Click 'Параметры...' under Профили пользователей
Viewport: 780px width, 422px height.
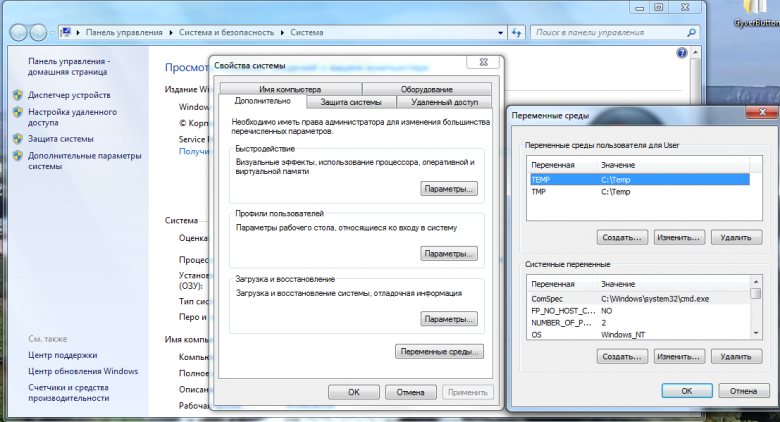coord(449,254)
